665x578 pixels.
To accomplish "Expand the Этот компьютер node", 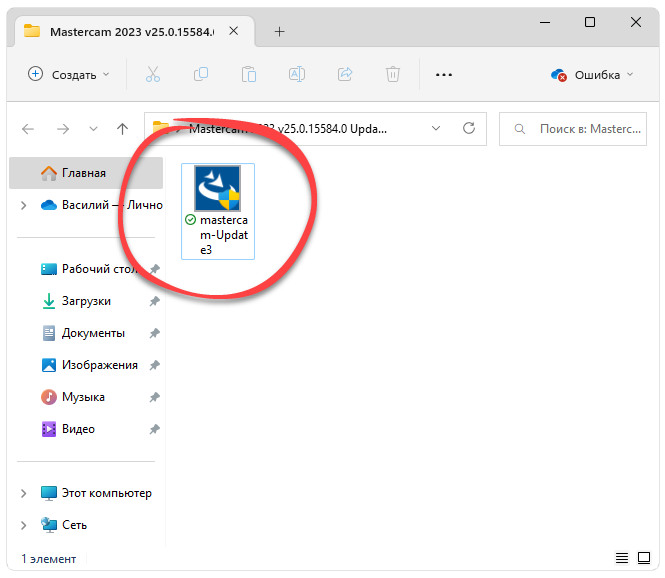I will pos(24,493).
